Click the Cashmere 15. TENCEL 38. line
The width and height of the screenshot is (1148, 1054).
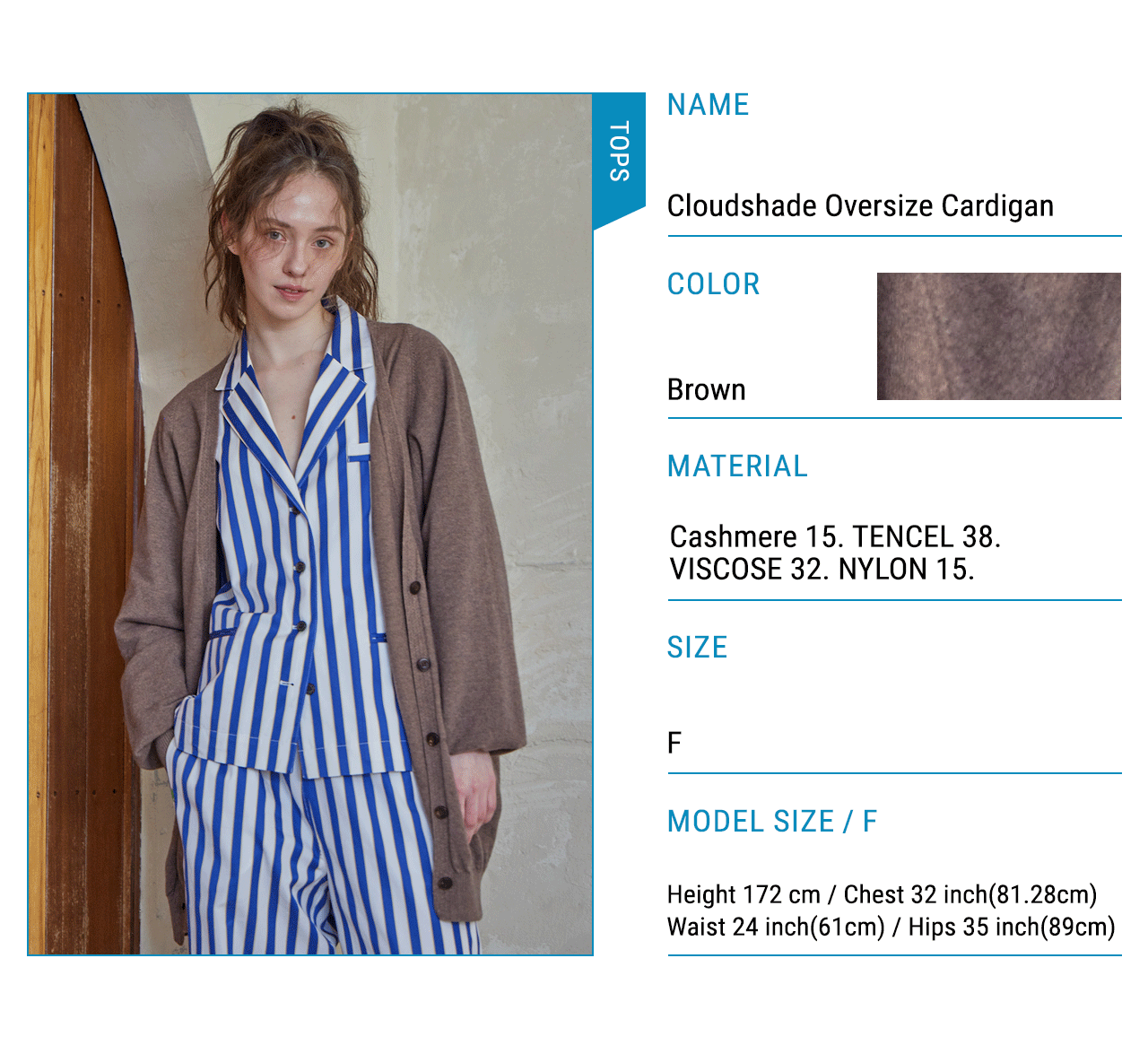pyautogui.click(x=835, y=537)
